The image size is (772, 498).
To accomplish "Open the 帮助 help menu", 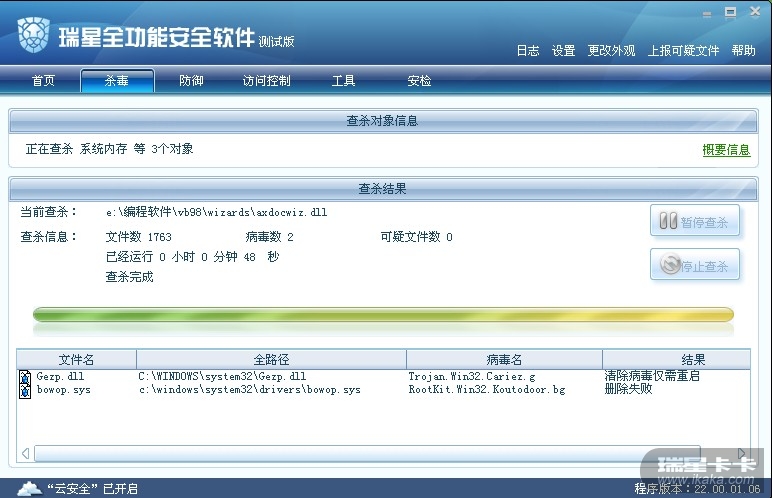I will tap(743, 51).
